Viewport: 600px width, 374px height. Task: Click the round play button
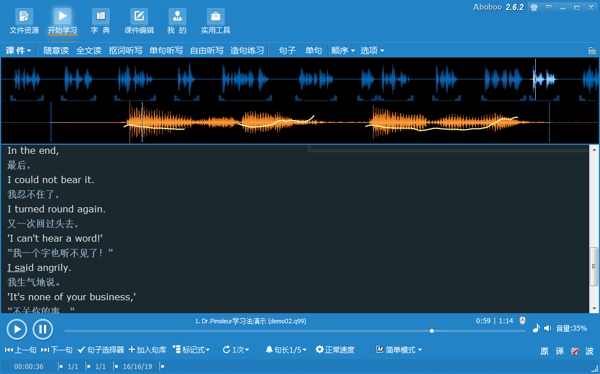tap(17, 329)
